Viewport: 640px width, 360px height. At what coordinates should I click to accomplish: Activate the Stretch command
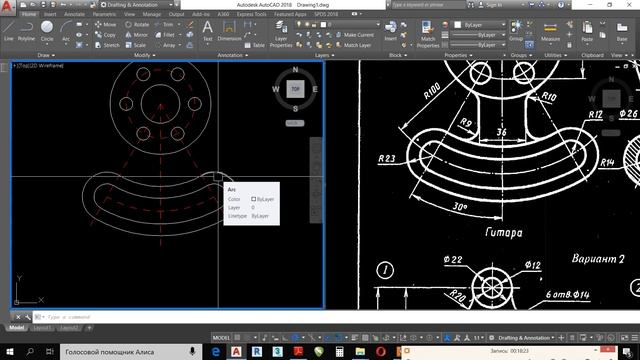click(107, 45)
